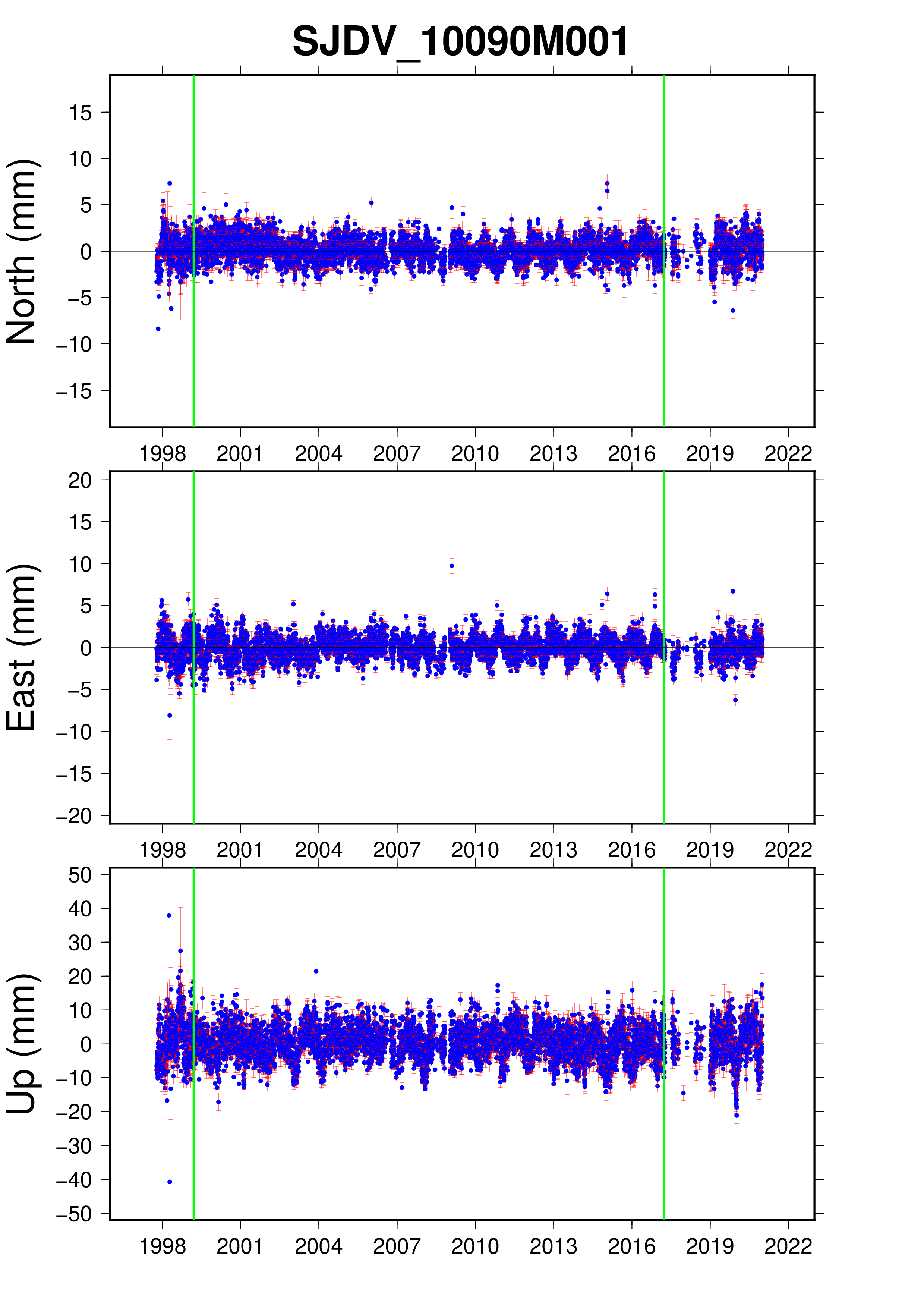Click the Up outlier near 21 mm in 2004

(x=316, y=971)
